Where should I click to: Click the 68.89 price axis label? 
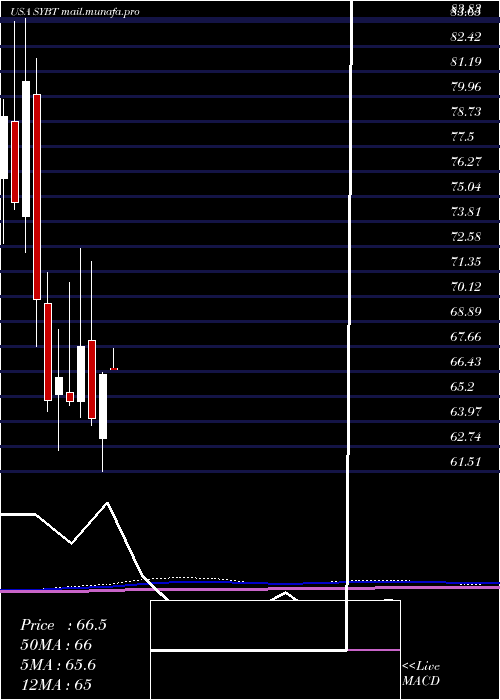466,312
